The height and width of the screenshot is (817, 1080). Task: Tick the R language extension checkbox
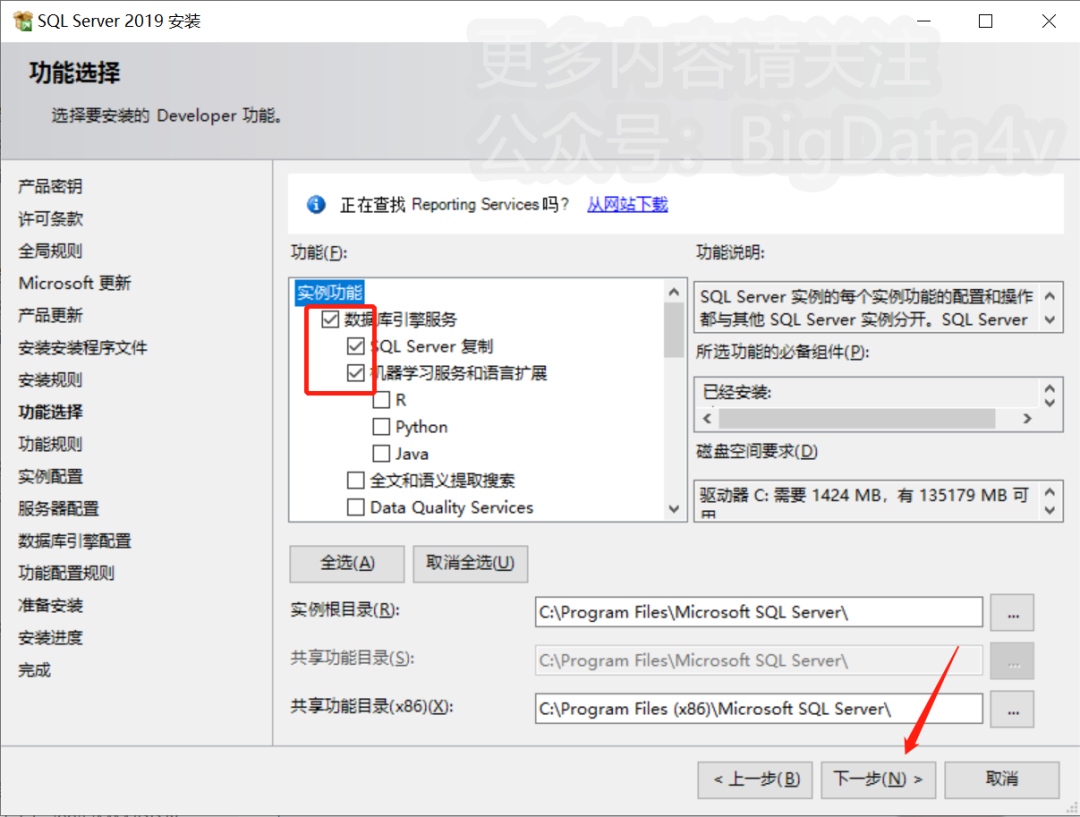point(381,400)
